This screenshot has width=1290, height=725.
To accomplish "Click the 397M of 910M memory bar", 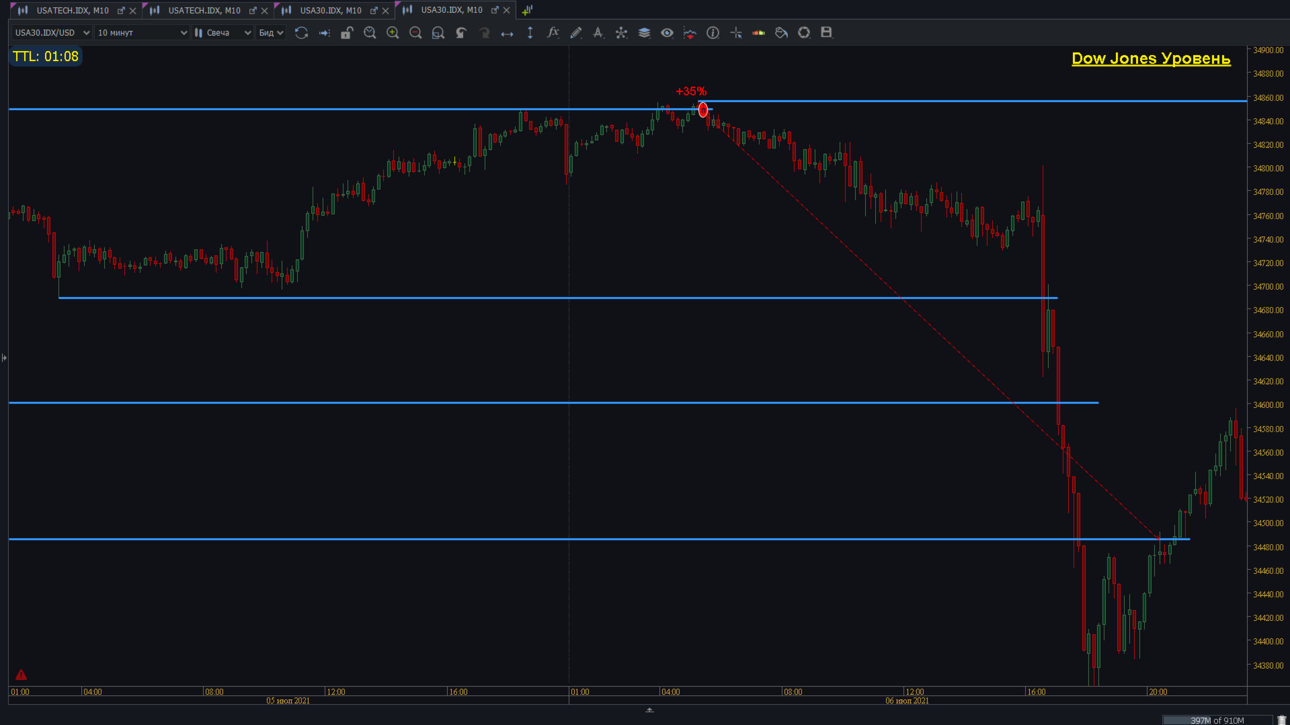I will tap(1217, 720).
